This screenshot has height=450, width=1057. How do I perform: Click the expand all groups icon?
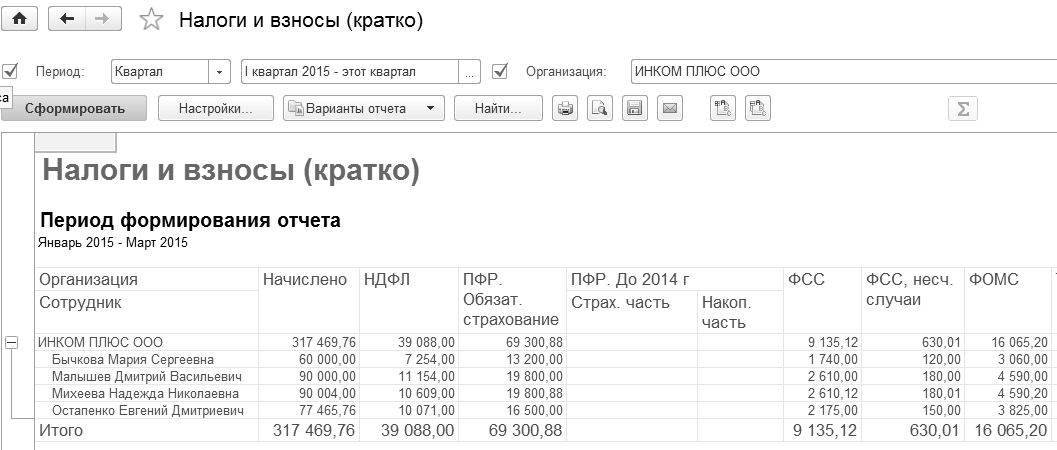[x=723, y=108]
